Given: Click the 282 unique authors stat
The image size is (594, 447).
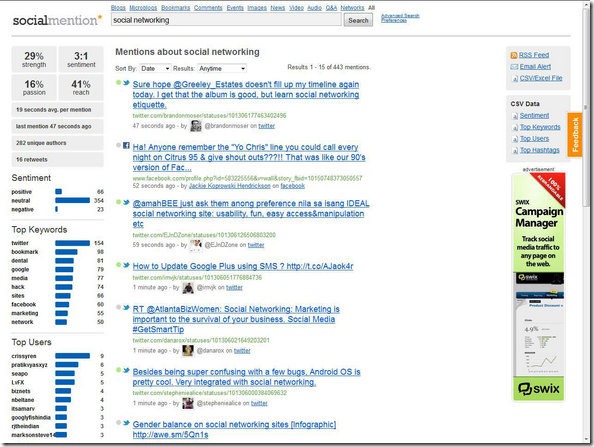Looking at the screenshot, I should pos(57,143).
